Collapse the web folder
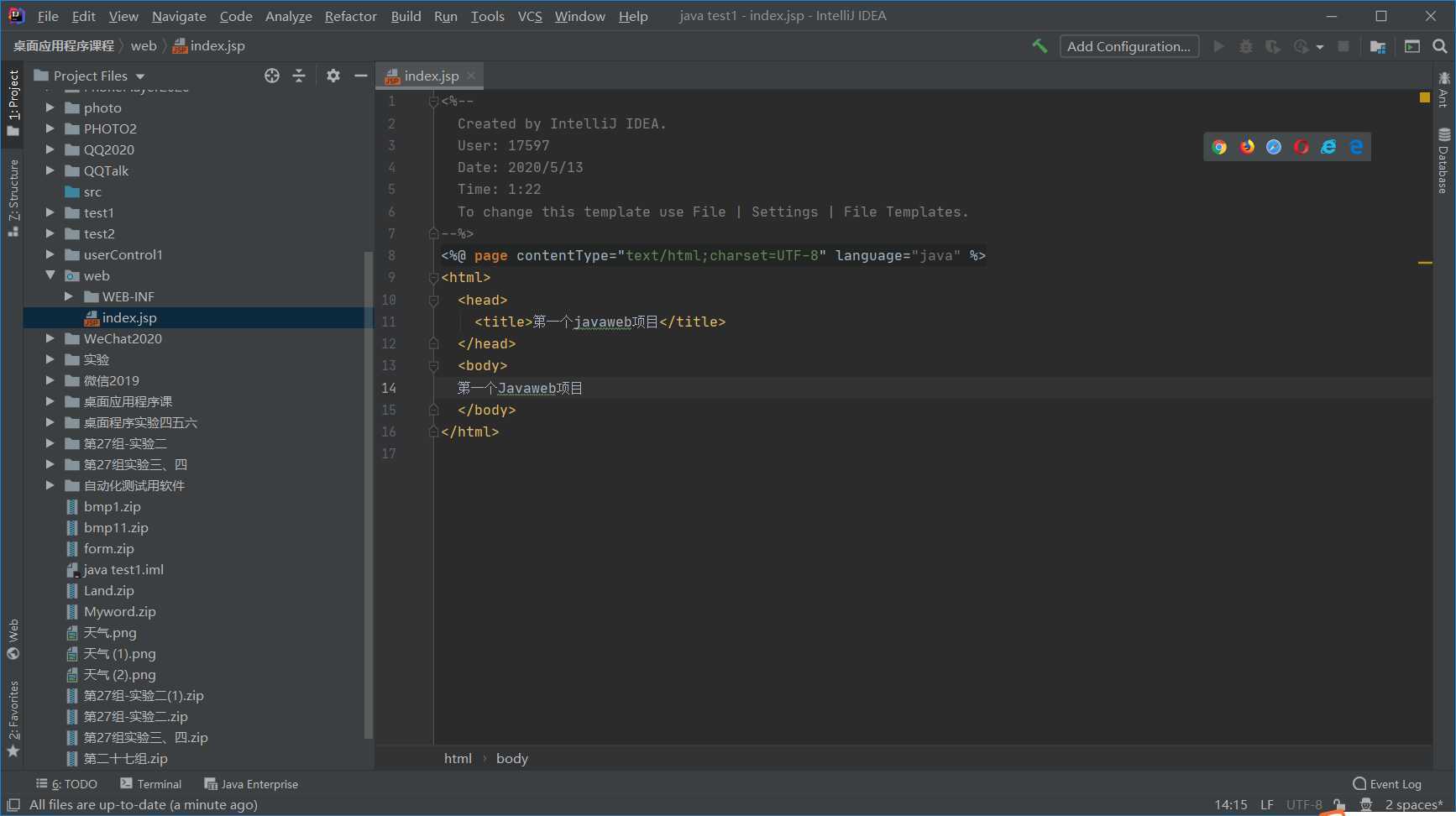The width and height of the screenshot is (1456, 816). coord(50,275)
